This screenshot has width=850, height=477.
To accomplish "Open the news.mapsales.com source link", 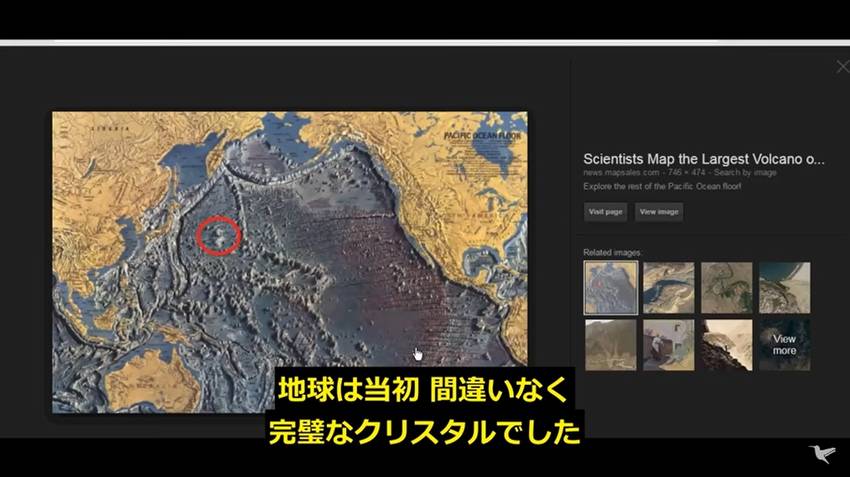I will click(621, 172).
